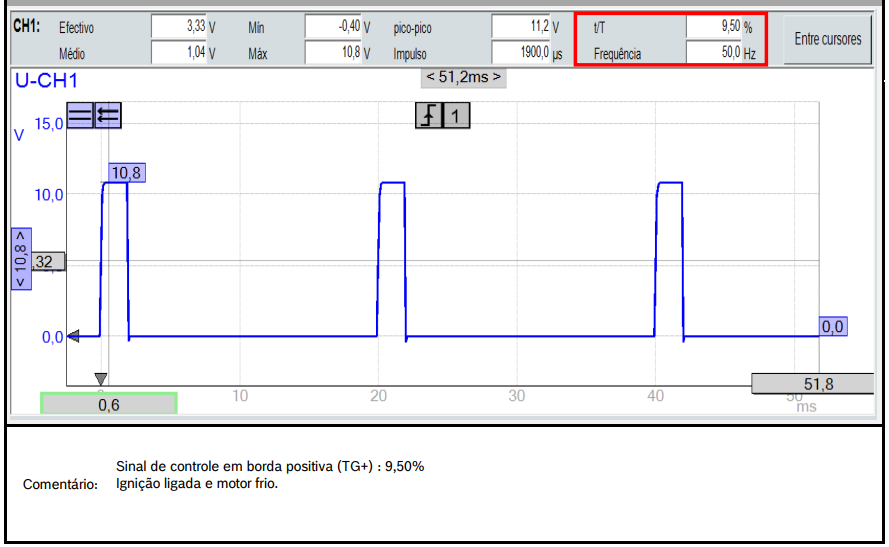Click the vertical < 10,8 > range control
Screen dimensions: 889x547
pyautogui.click(x=21, y=258)
